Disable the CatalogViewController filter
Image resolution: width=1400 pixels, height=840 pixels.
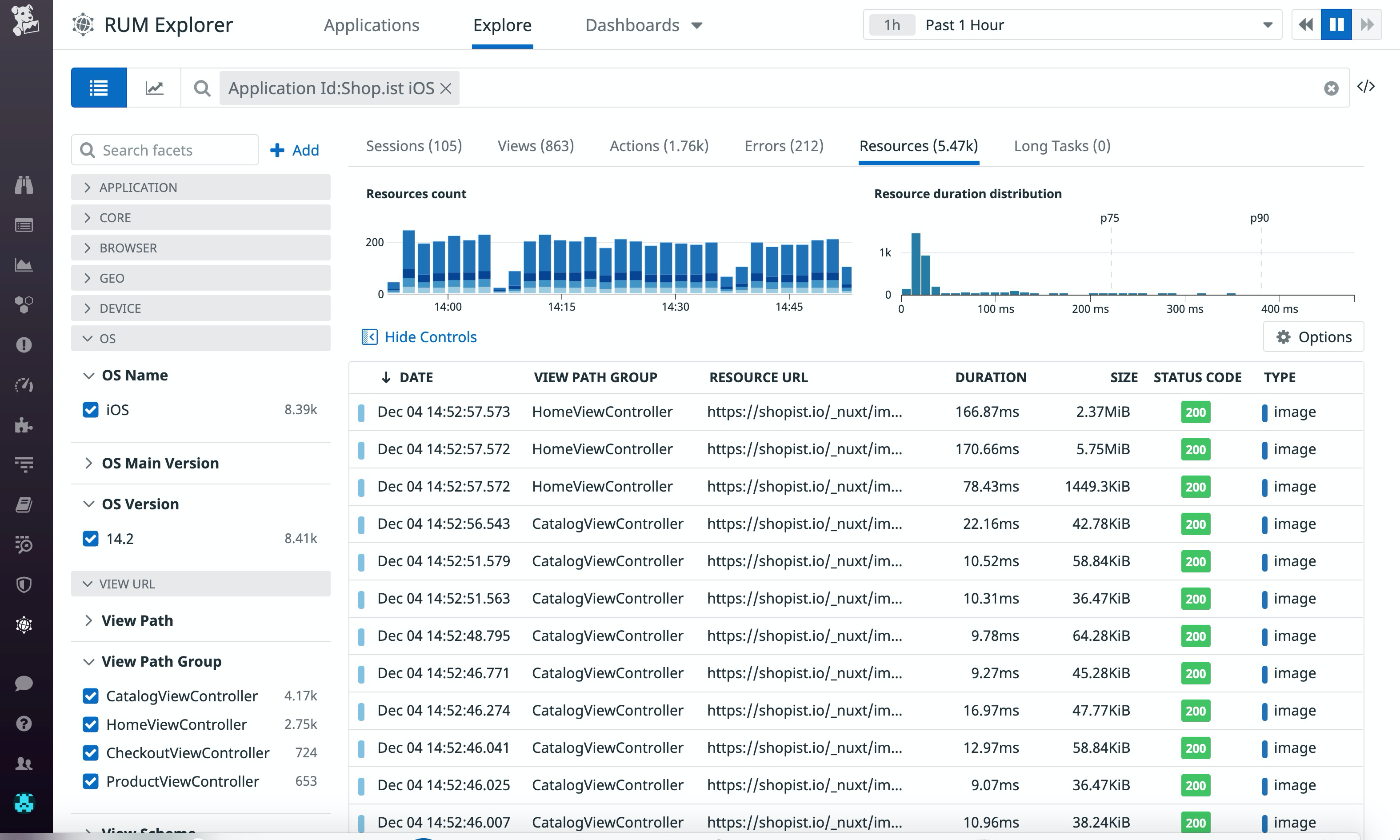coord(91,696)
